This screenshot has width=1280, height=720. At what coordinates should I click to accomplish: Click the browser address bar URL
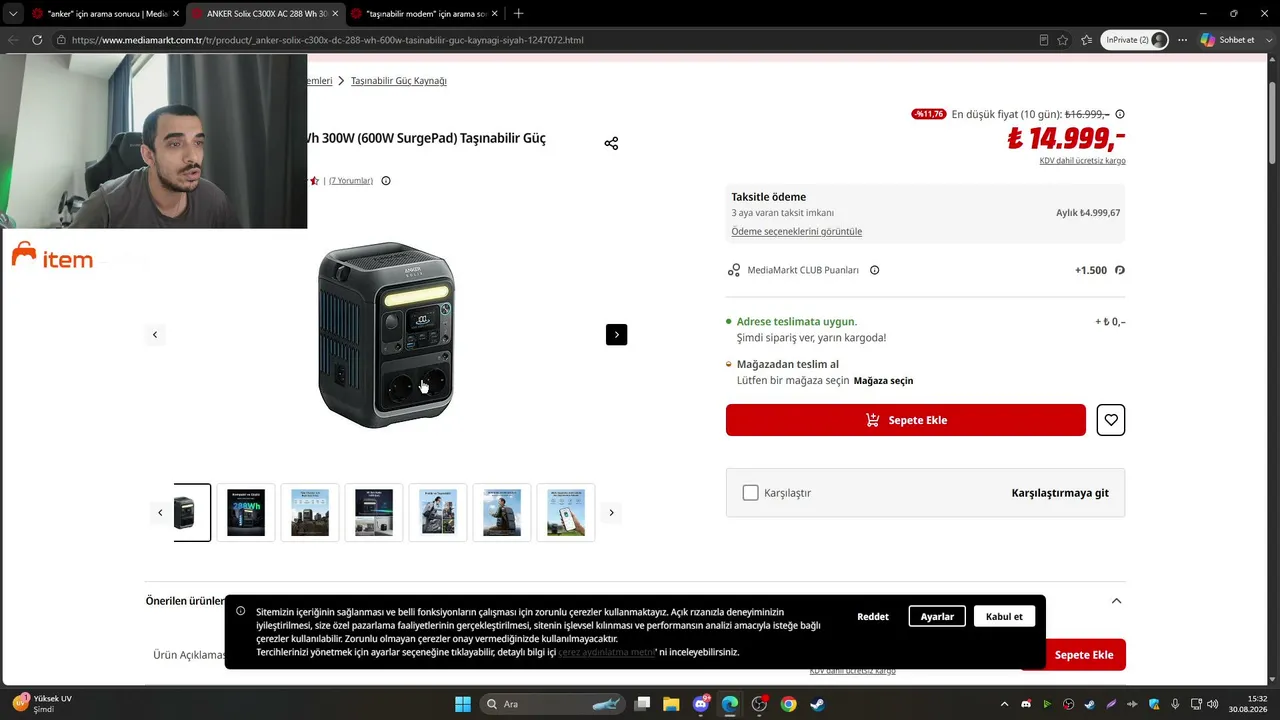(x=328, y=40)
